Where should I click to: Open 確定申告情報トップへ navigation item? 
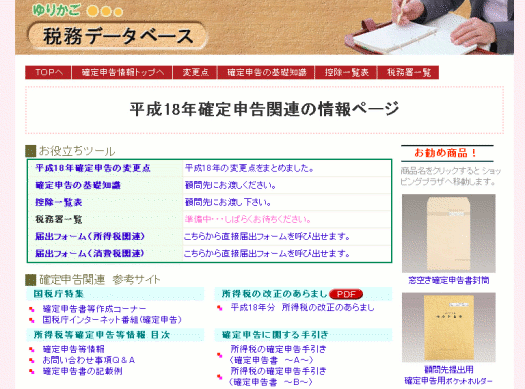(122, 72)
